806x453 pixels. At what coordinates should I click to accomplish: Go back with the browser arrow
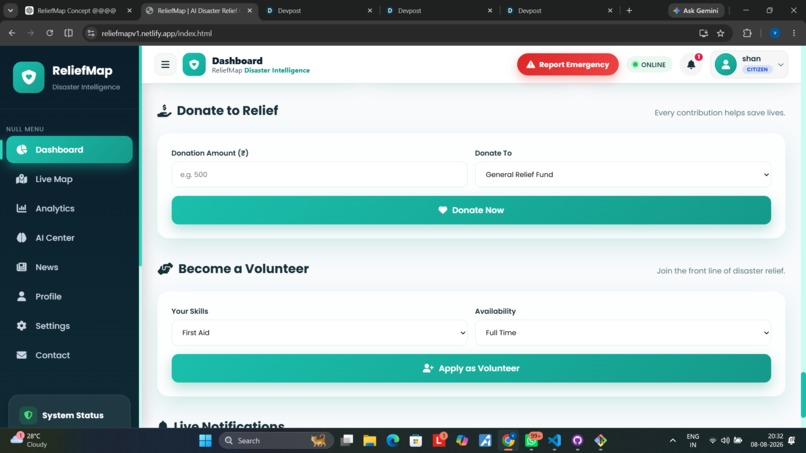pos(12,33)
